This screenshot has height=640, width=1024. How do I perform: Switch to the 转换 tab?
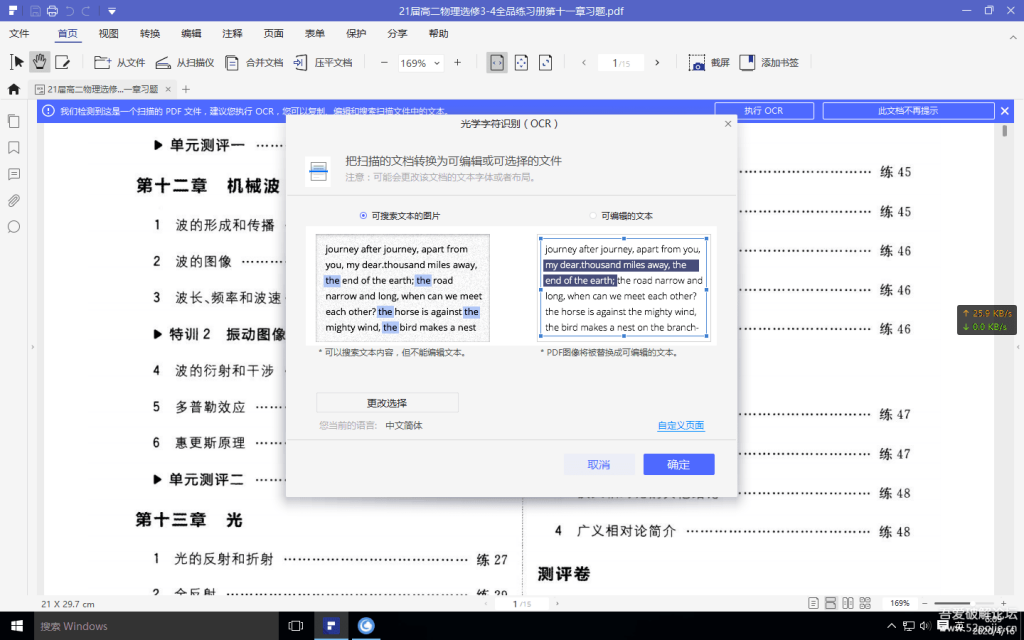click(x=150, y=33)
